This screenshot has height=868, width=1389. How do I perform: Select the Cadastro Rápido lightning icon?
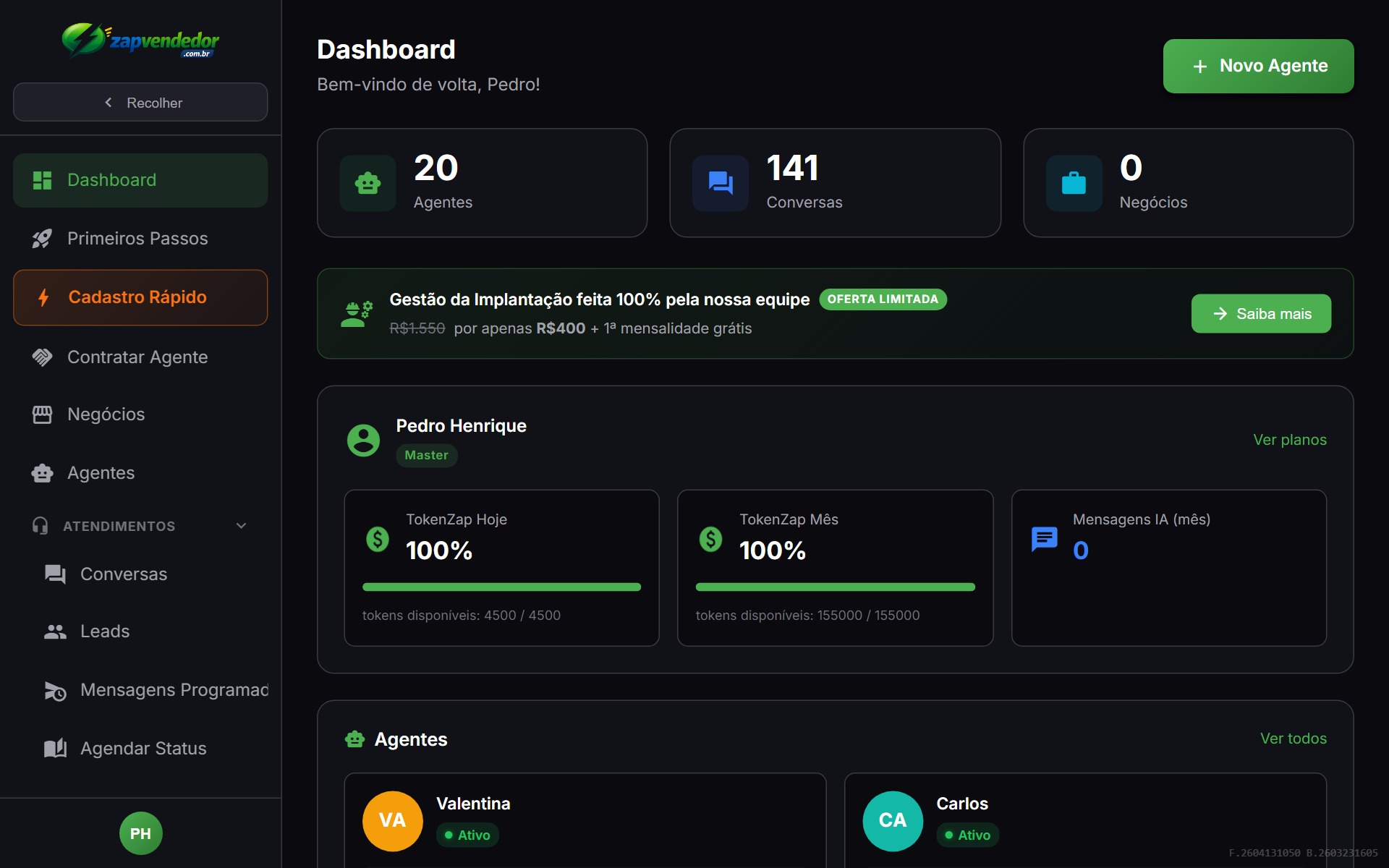tap(42, 297)
